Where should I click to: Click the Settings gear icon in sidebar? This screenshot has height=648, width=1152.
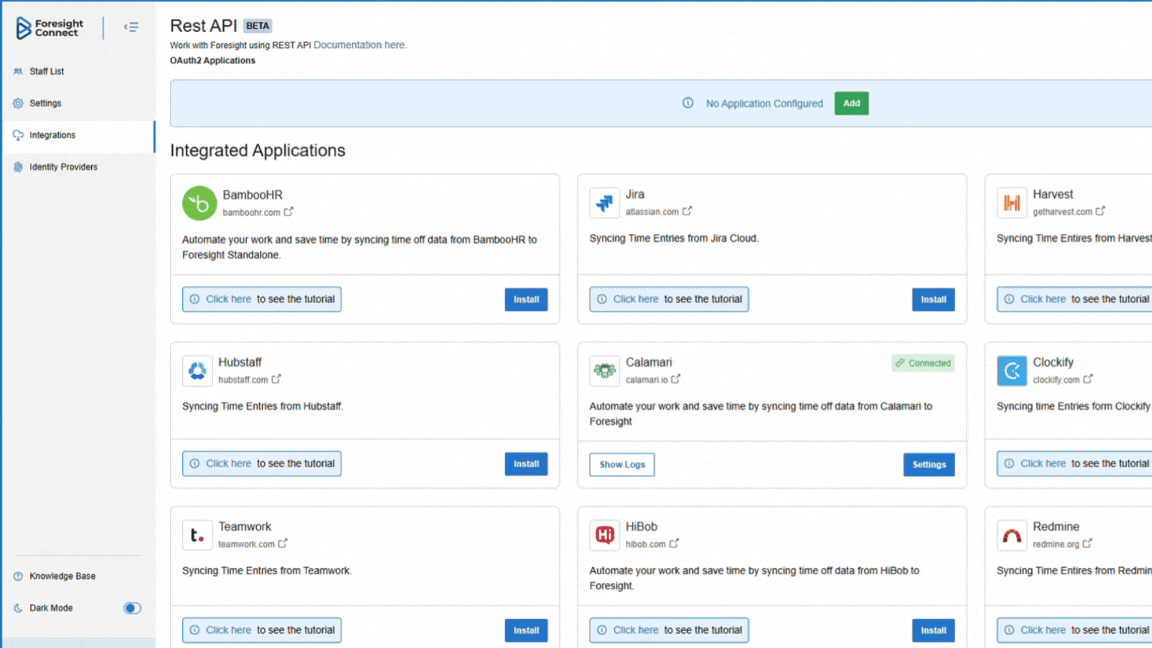click(x=18, y=104)
